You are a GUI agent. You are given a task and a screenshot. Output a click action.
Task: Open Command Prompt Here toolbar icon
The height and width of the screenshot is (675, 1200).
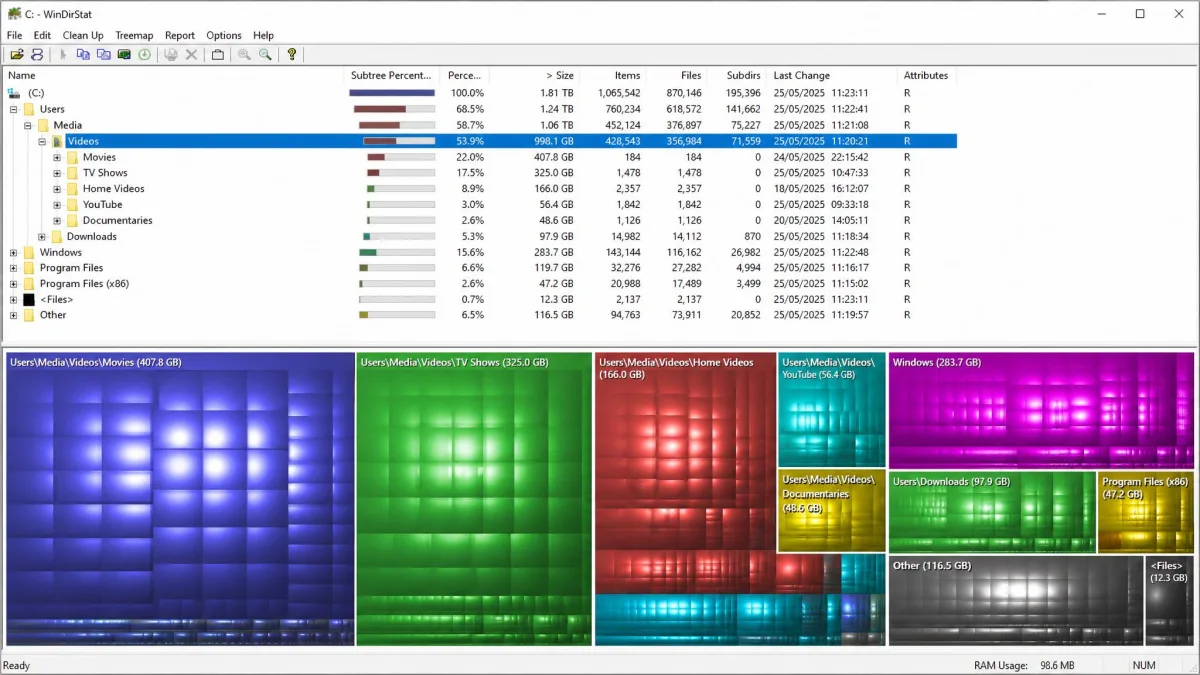pyautogui.click(x=124, y=54)
